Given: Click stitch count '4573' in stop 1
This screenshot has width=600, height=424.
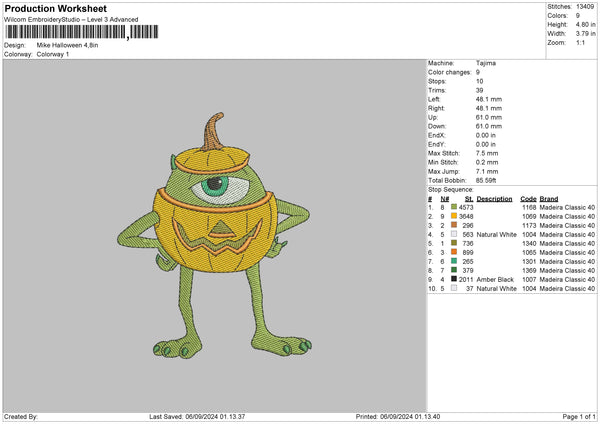Looking at the screenshot, I should pos(466,207).
